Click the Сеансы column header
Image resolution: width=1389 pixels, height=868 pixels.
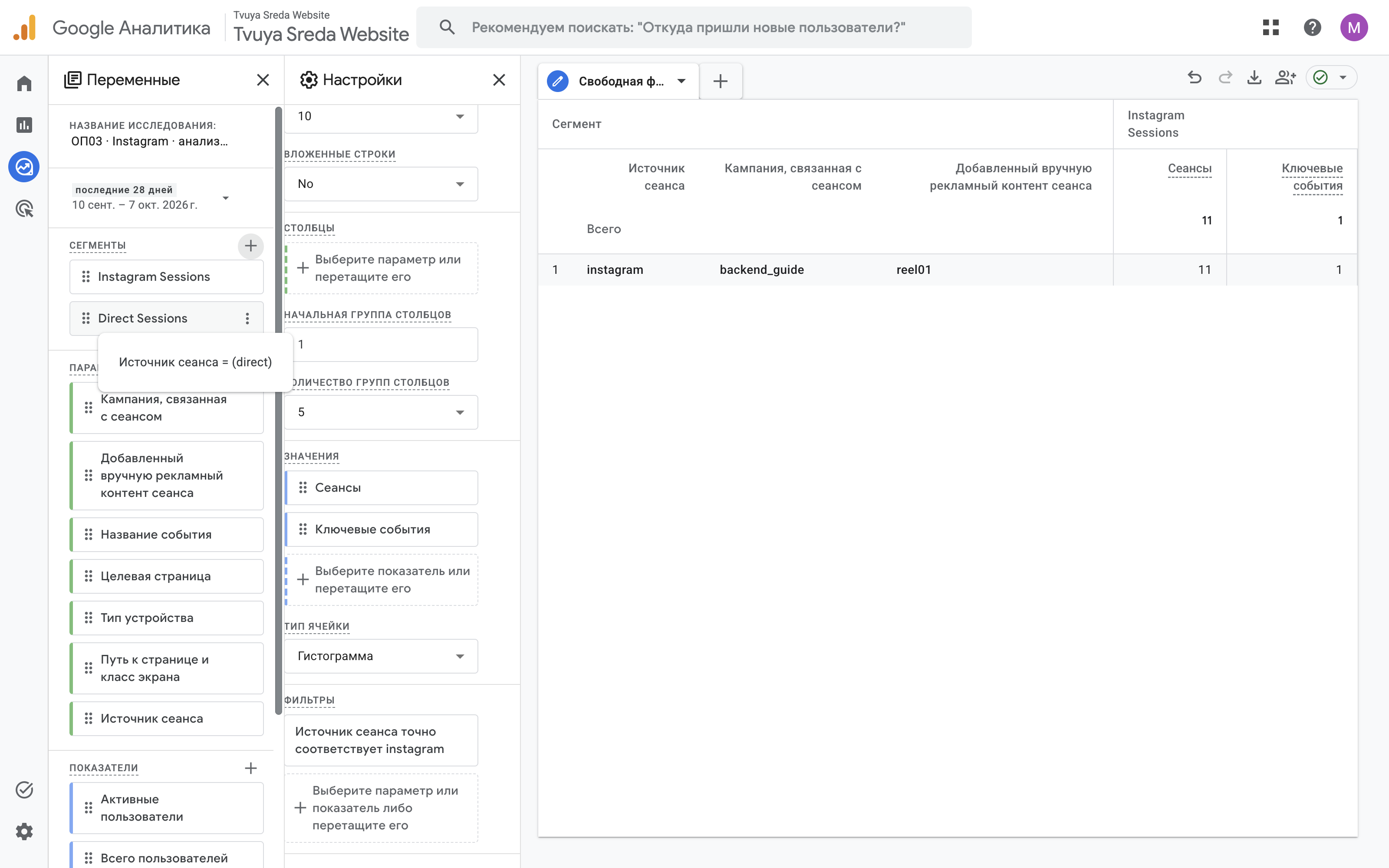[x=1189, y=168]
